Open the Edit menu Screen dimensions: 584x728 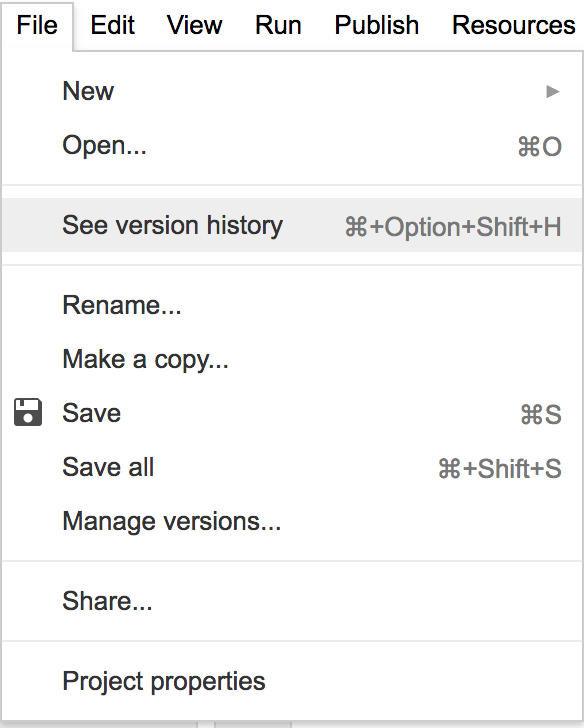coord(113,25)
